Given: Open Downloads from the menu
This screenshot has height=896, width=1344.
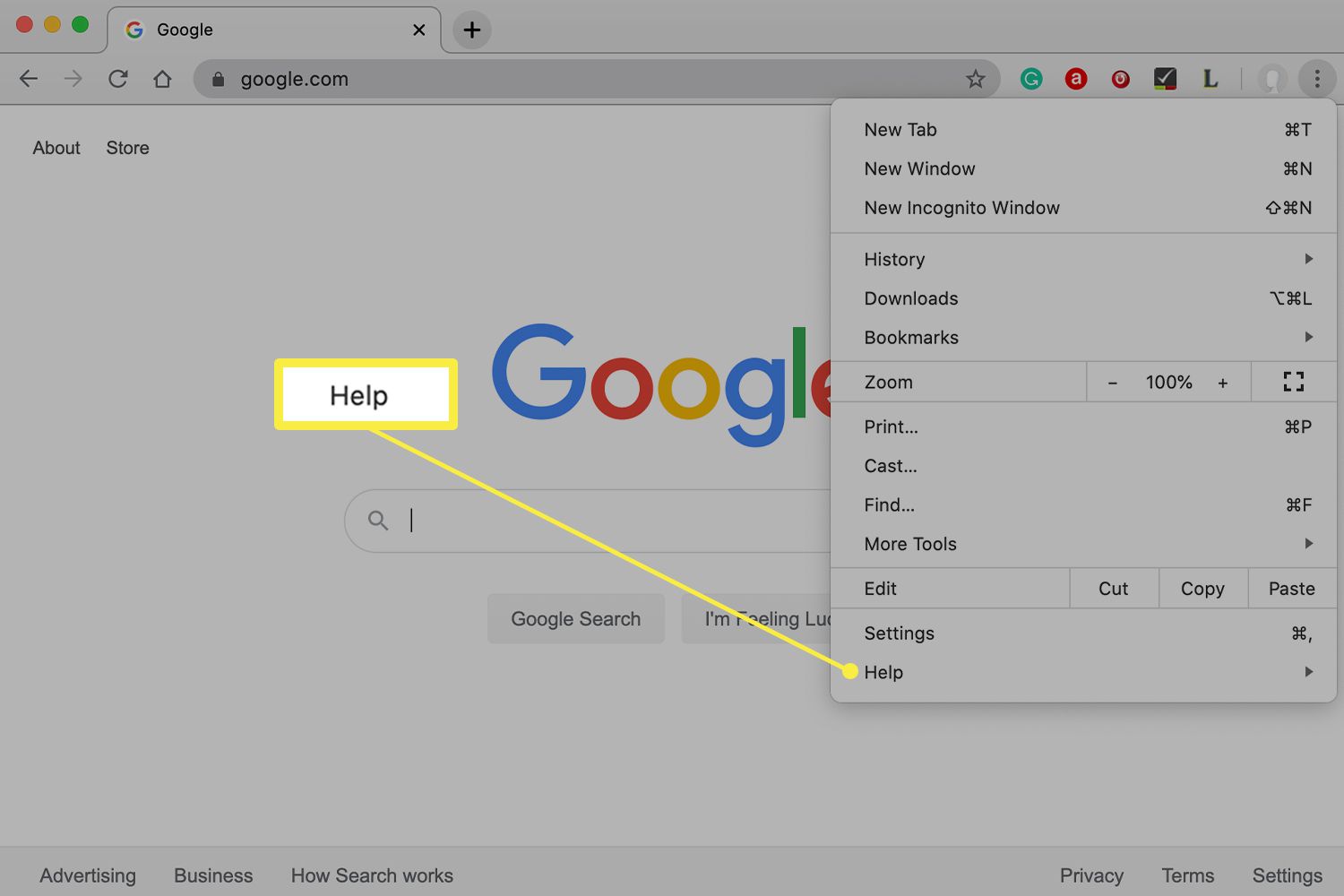Looking at the screenshot, I should click(x=1083, y=298).
